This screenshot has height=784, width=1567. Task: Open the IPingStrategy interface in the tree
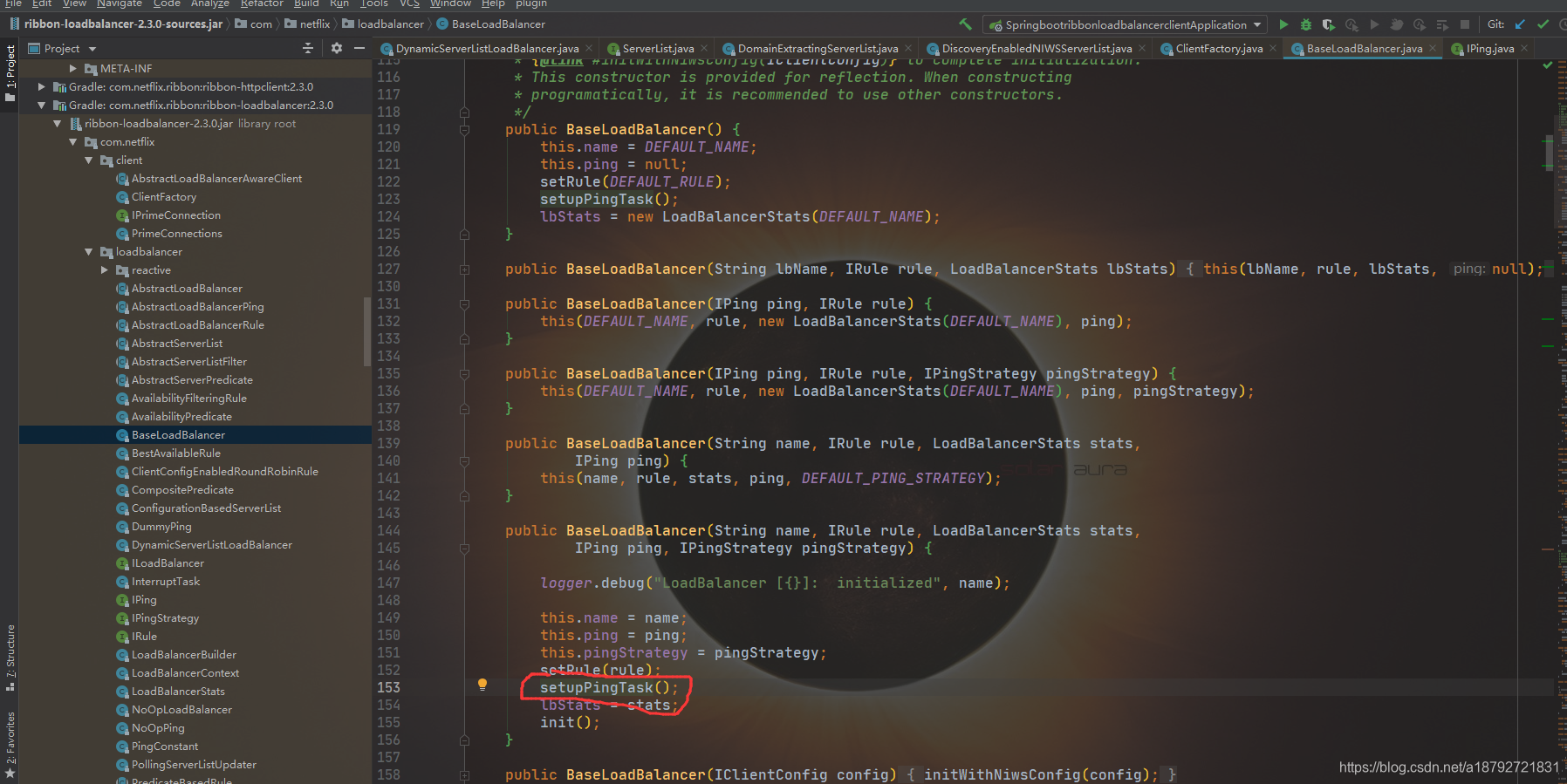[165, 618]
